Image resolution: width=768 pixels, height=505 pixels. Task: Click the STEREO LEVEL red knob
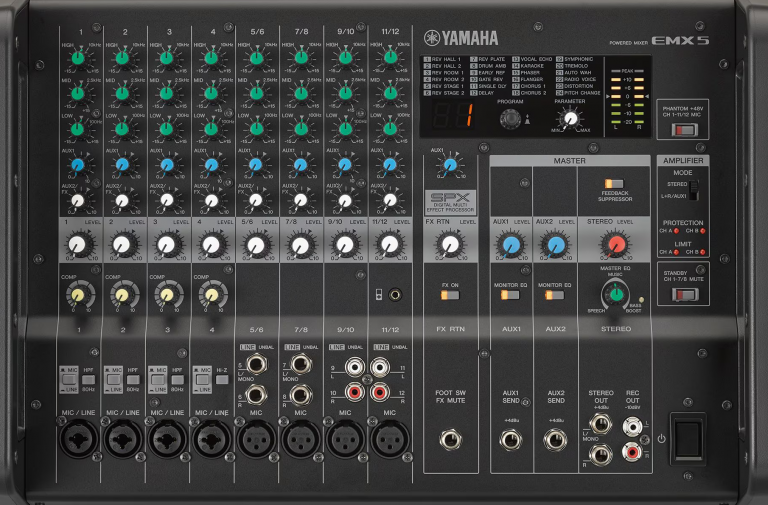pyautogui.click(x=616, y=244)
